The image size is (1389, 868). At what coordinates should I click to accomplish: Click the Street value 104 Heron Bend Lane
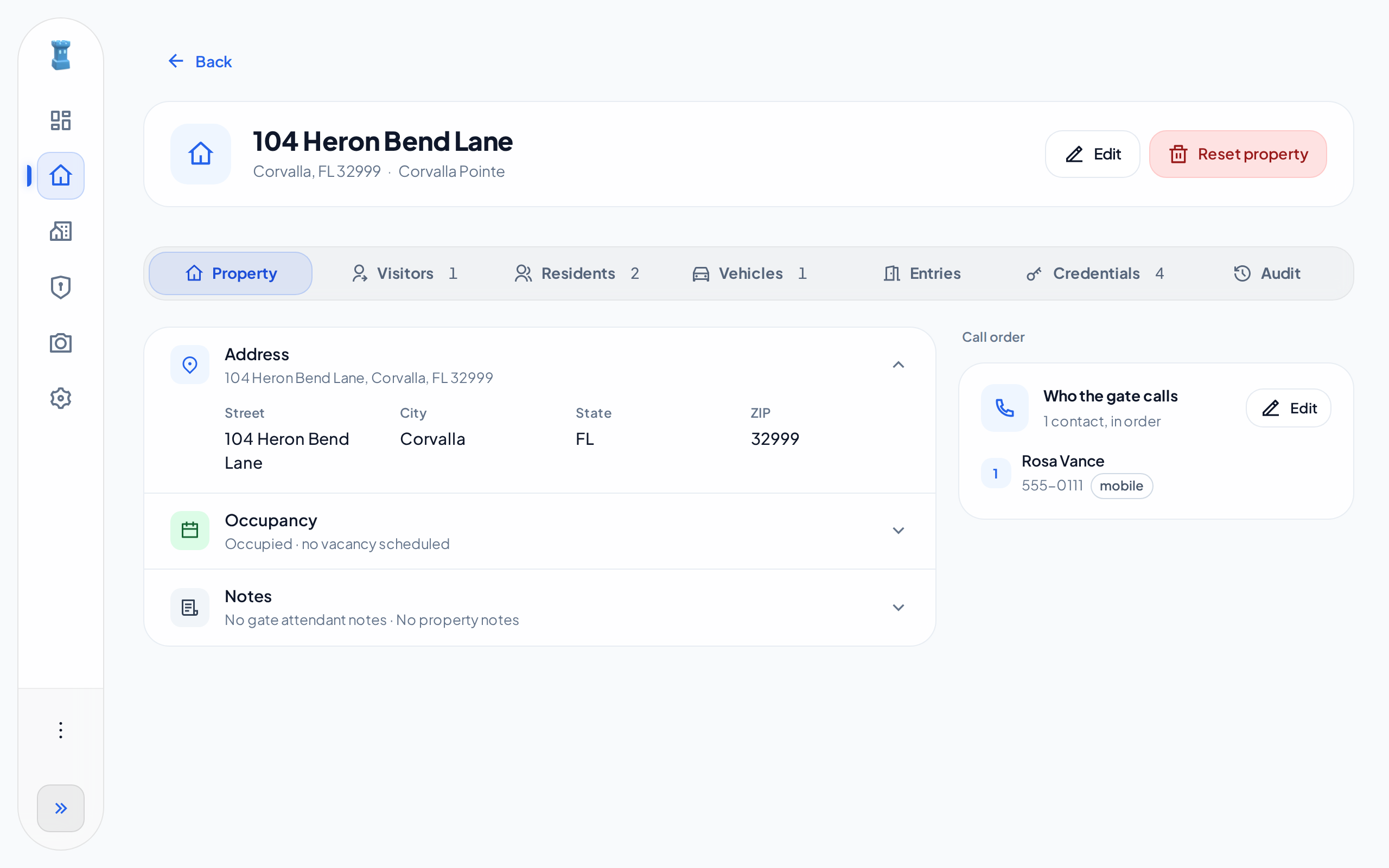[x=286, y=451]
